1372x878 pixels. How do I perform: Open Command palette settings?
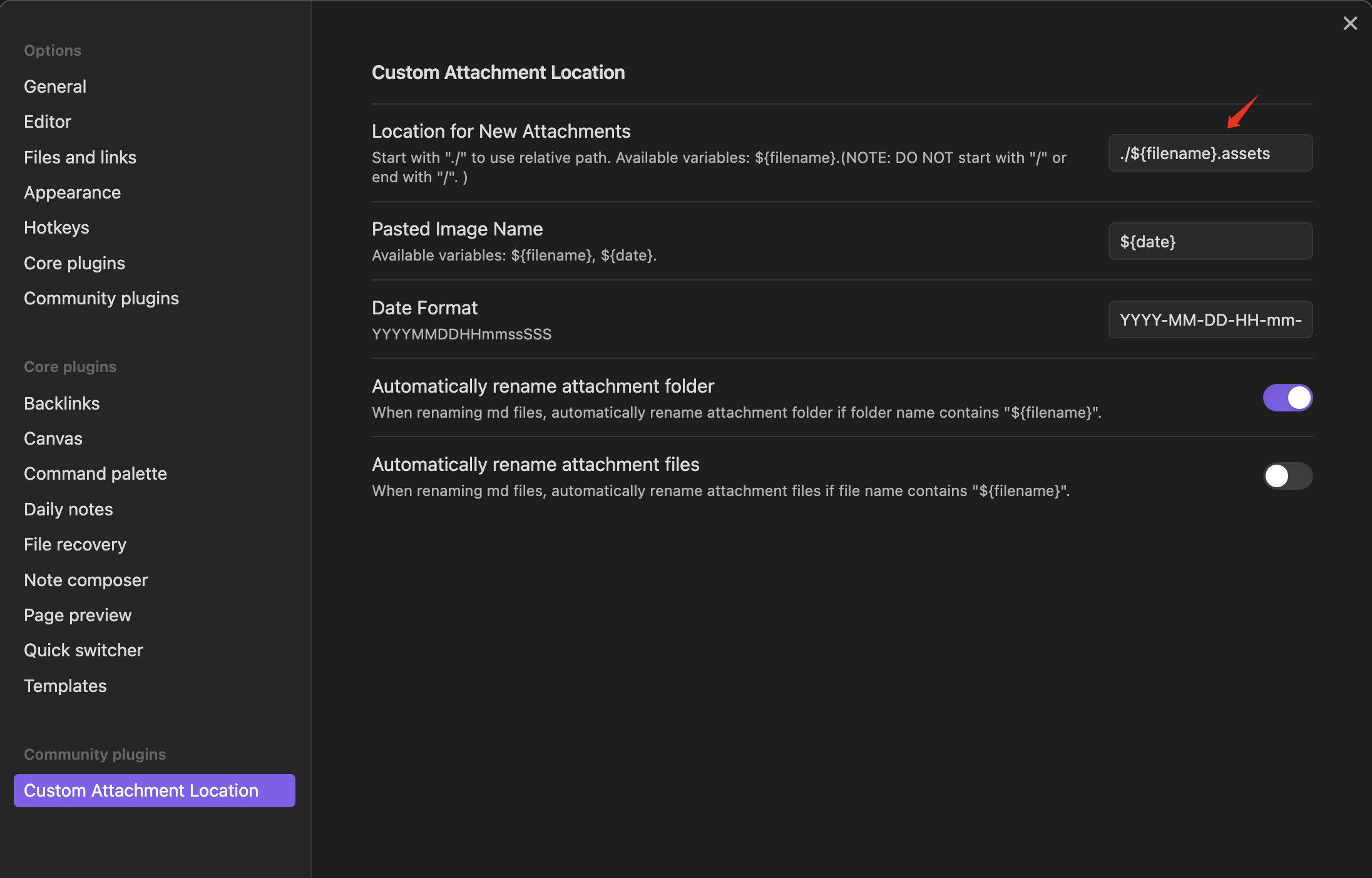tap(95, 473)
